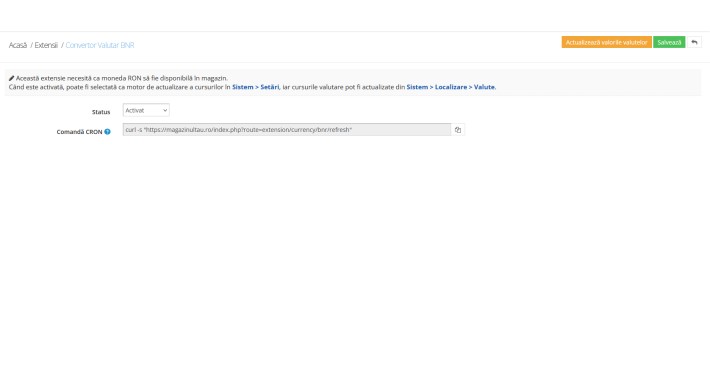Open help tooltip next to Comandă CRON
Viewport: 710px width, 380px height.
point(107,132)
